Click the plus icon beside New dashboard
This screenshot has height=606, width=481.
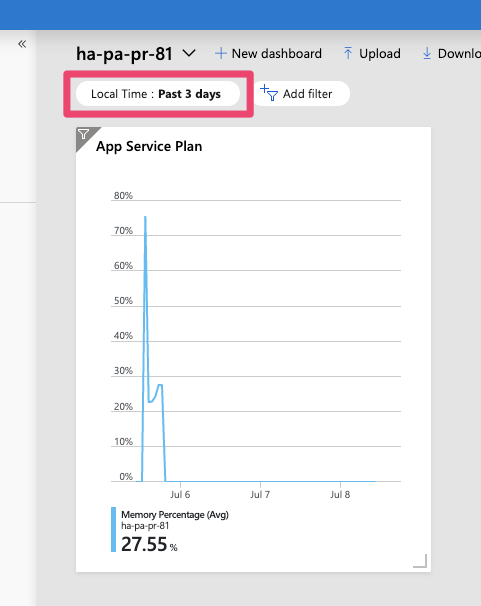coord(221,53)
